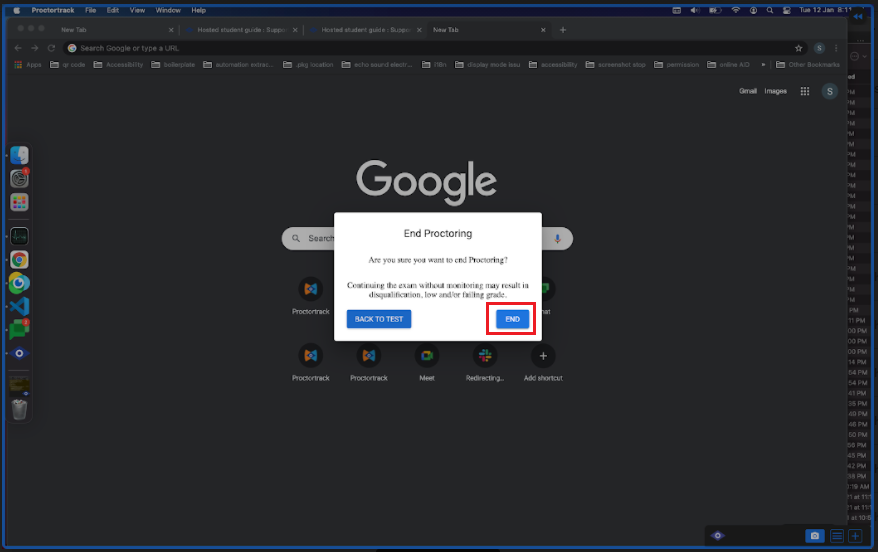The height and width of the screenshot is (552, 878).
Task: Open Wi-Fi status in the menu bar
Action: [x=736, y=10]
